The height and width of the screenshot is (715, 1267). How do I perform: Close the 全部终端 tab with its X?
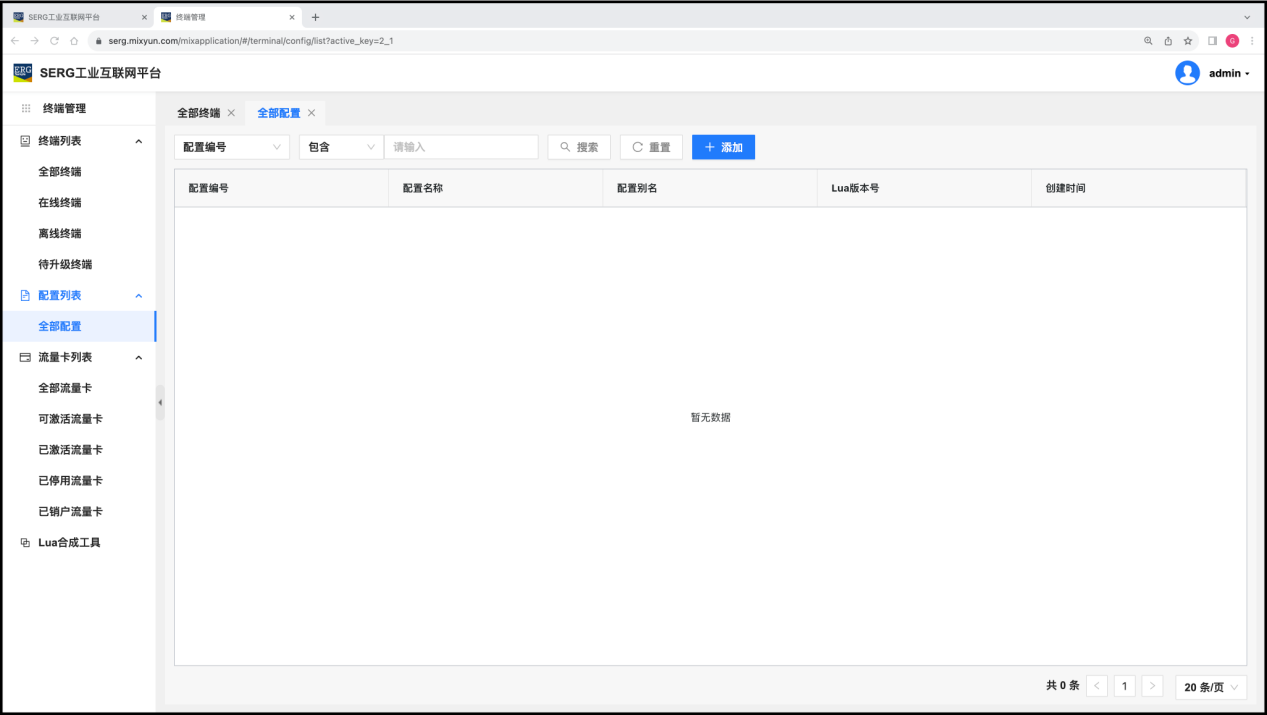(x=231, y=113)
